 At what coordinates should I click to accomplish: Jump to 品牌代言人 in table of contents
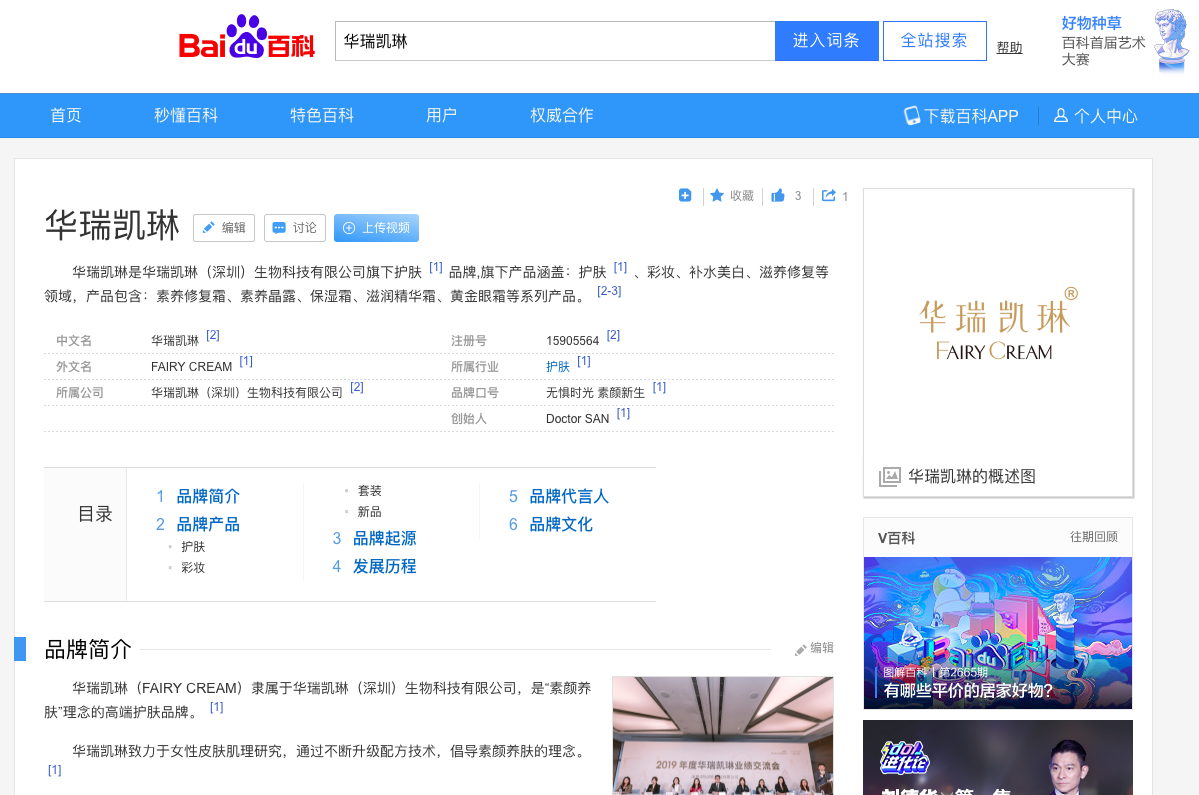click(x=569, y=496)
